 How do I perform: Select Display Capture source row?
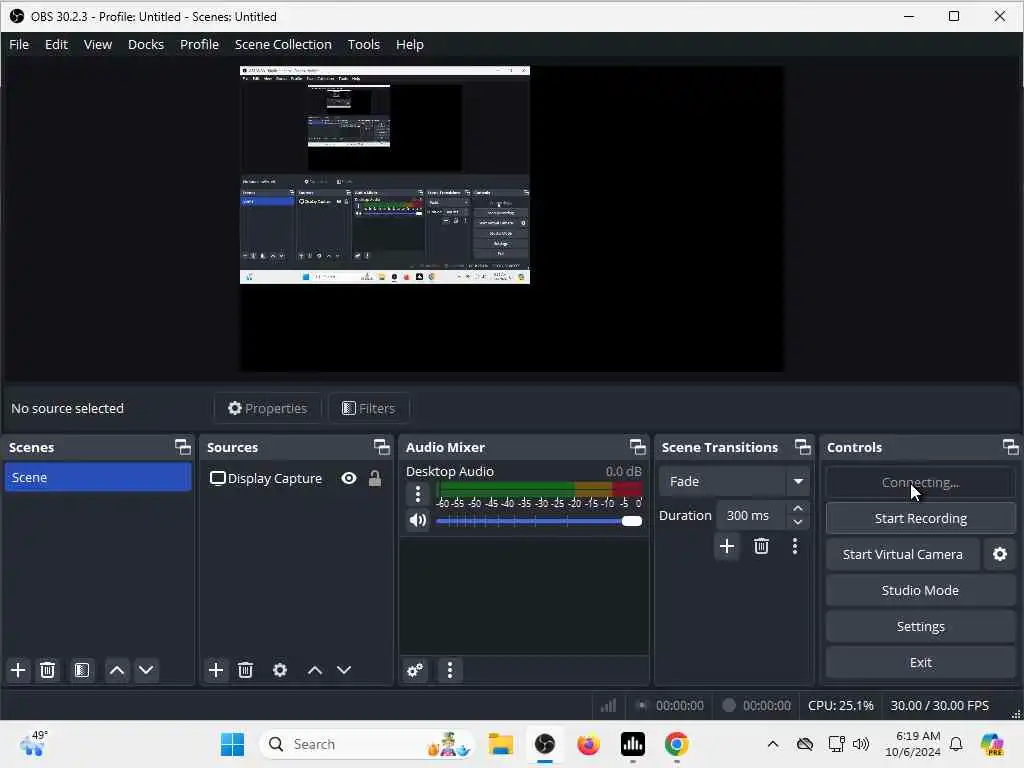pyautogui.click(x=295, y=479)
